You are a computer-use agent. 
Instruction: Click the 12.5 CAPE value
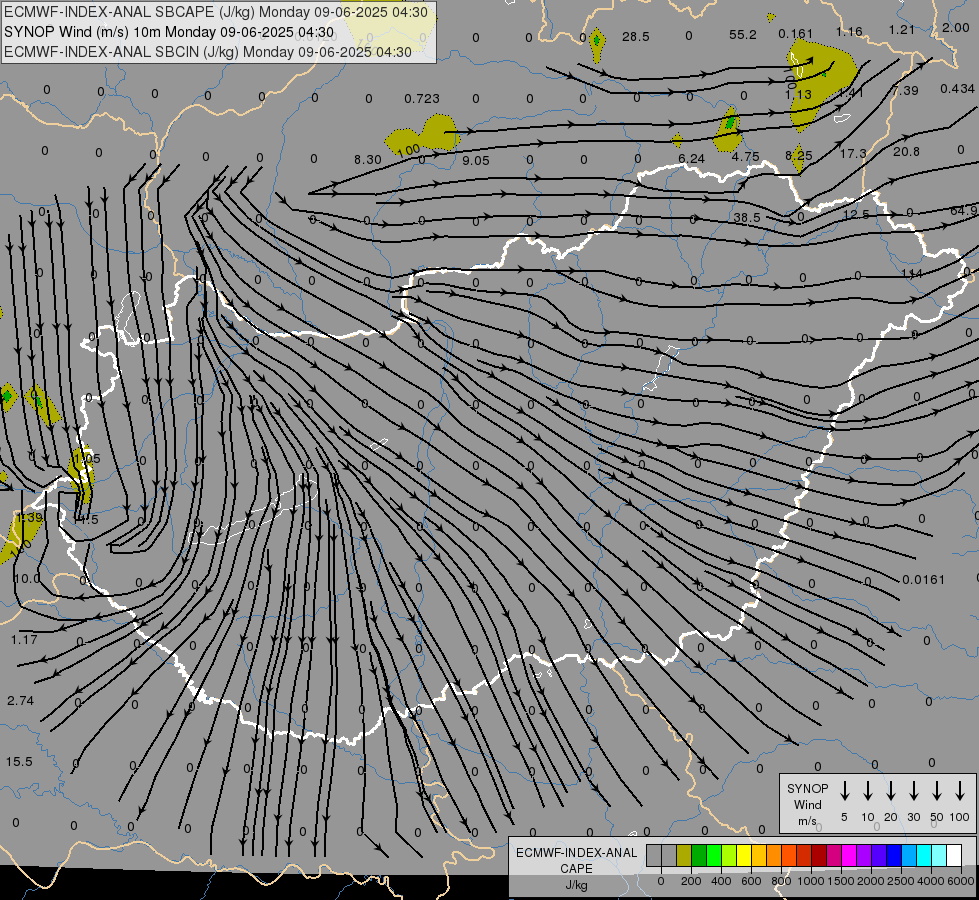pos(856,214)
